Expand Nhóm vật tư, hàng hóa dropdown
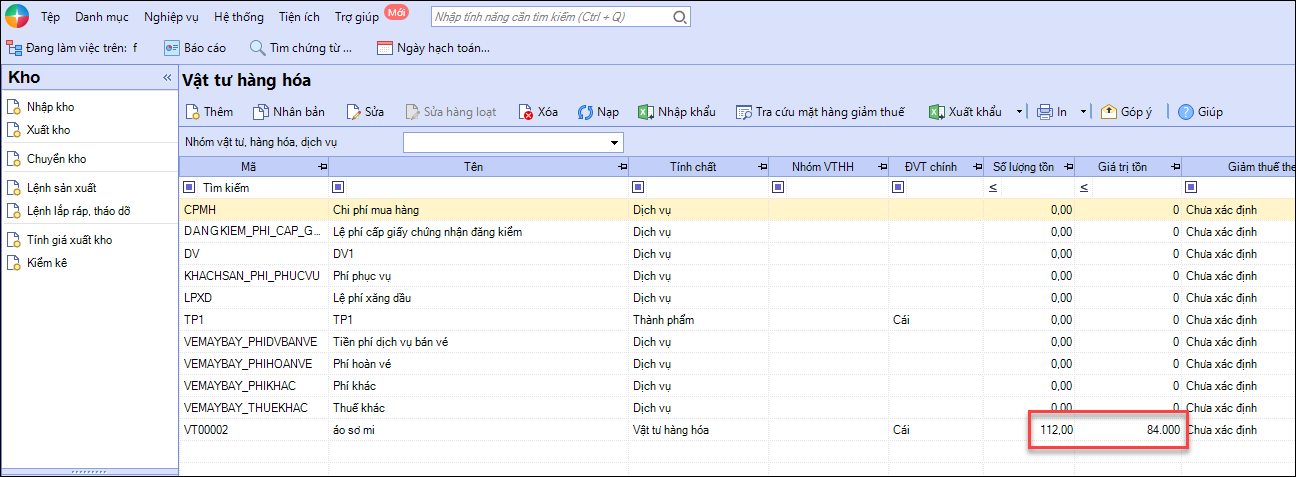1296x477 pixels. point(614,143)
